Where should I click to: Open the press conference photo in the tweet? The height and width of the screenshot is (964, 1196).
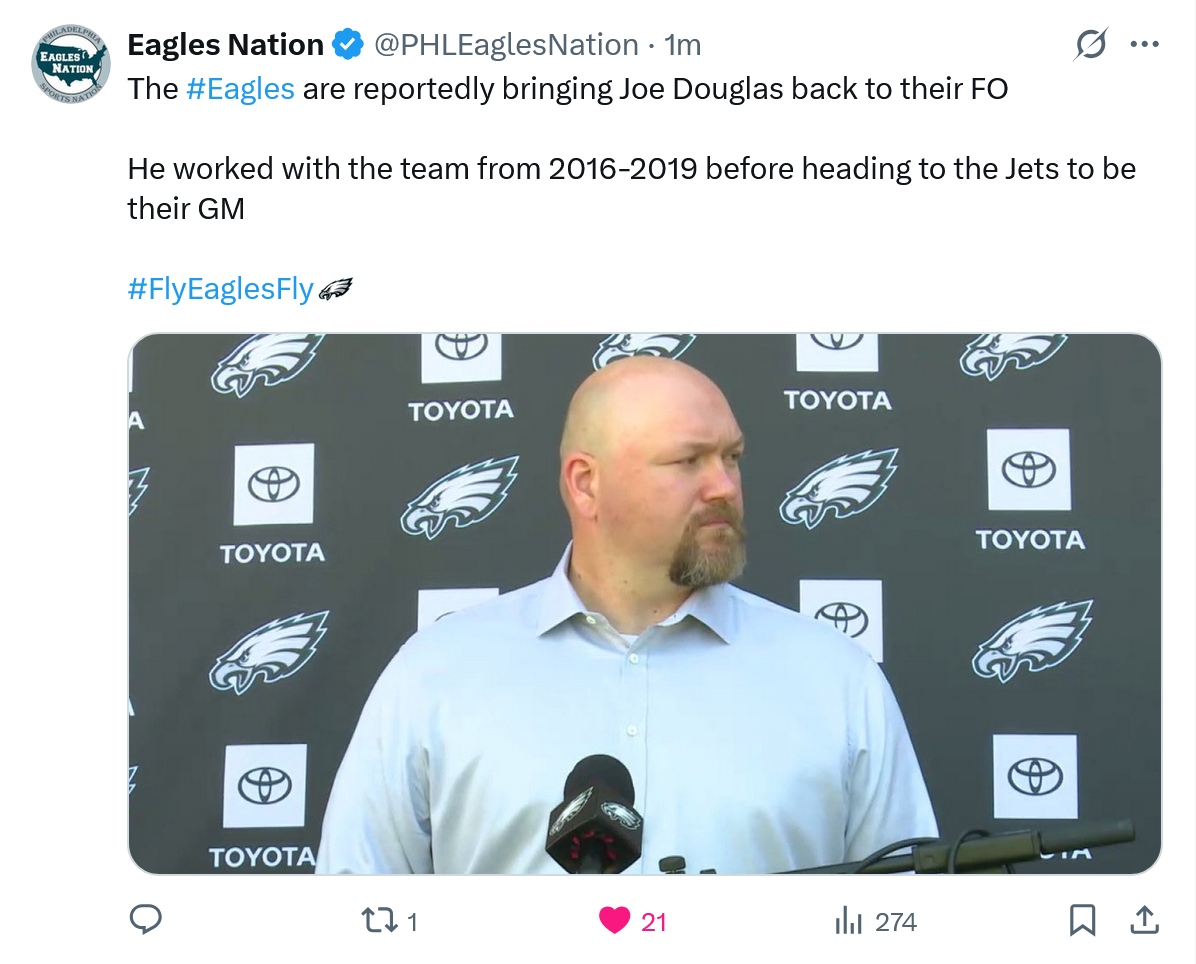645,604
